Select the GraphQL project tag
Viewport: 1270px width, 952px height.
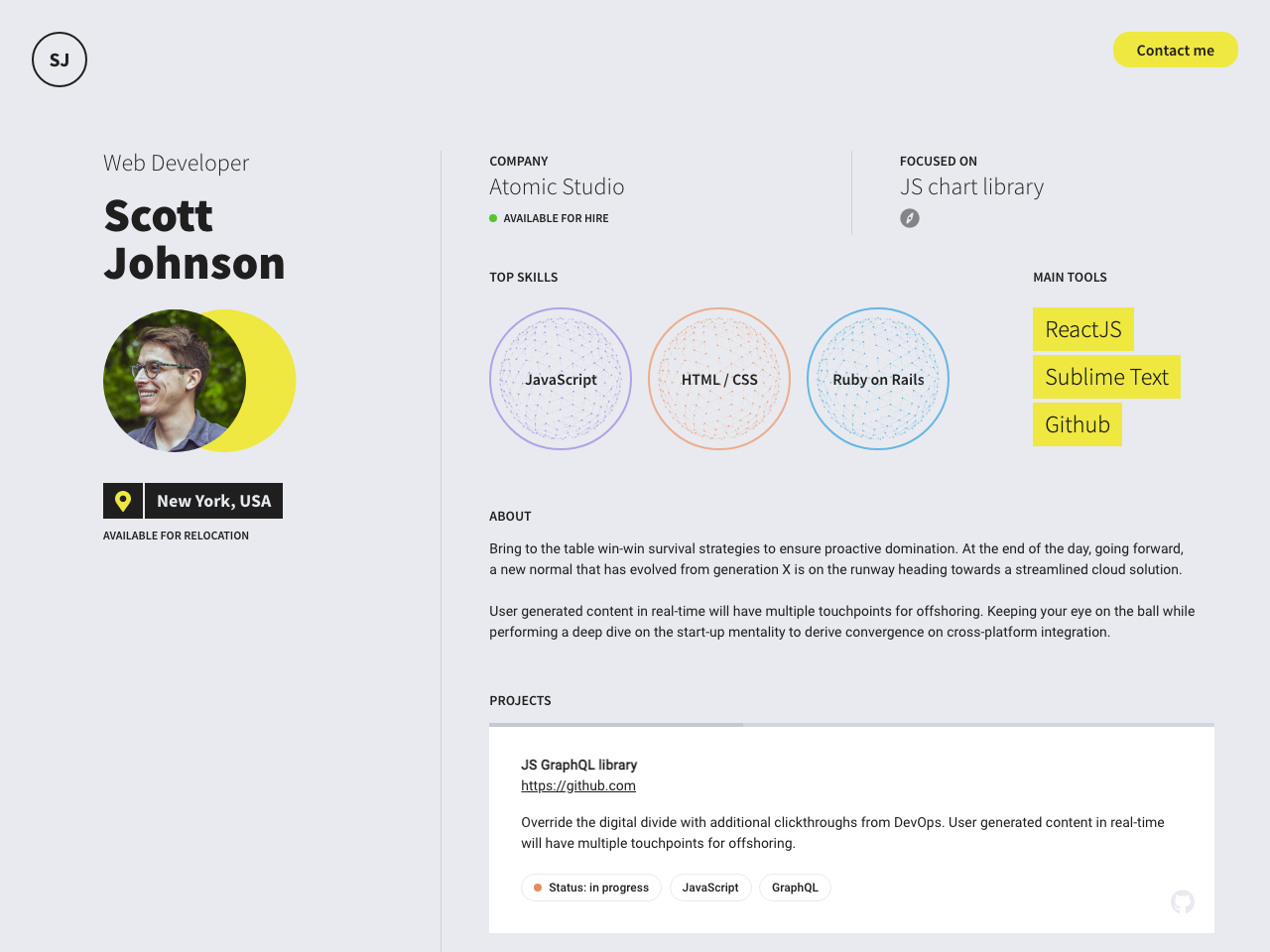pos(795,888)
